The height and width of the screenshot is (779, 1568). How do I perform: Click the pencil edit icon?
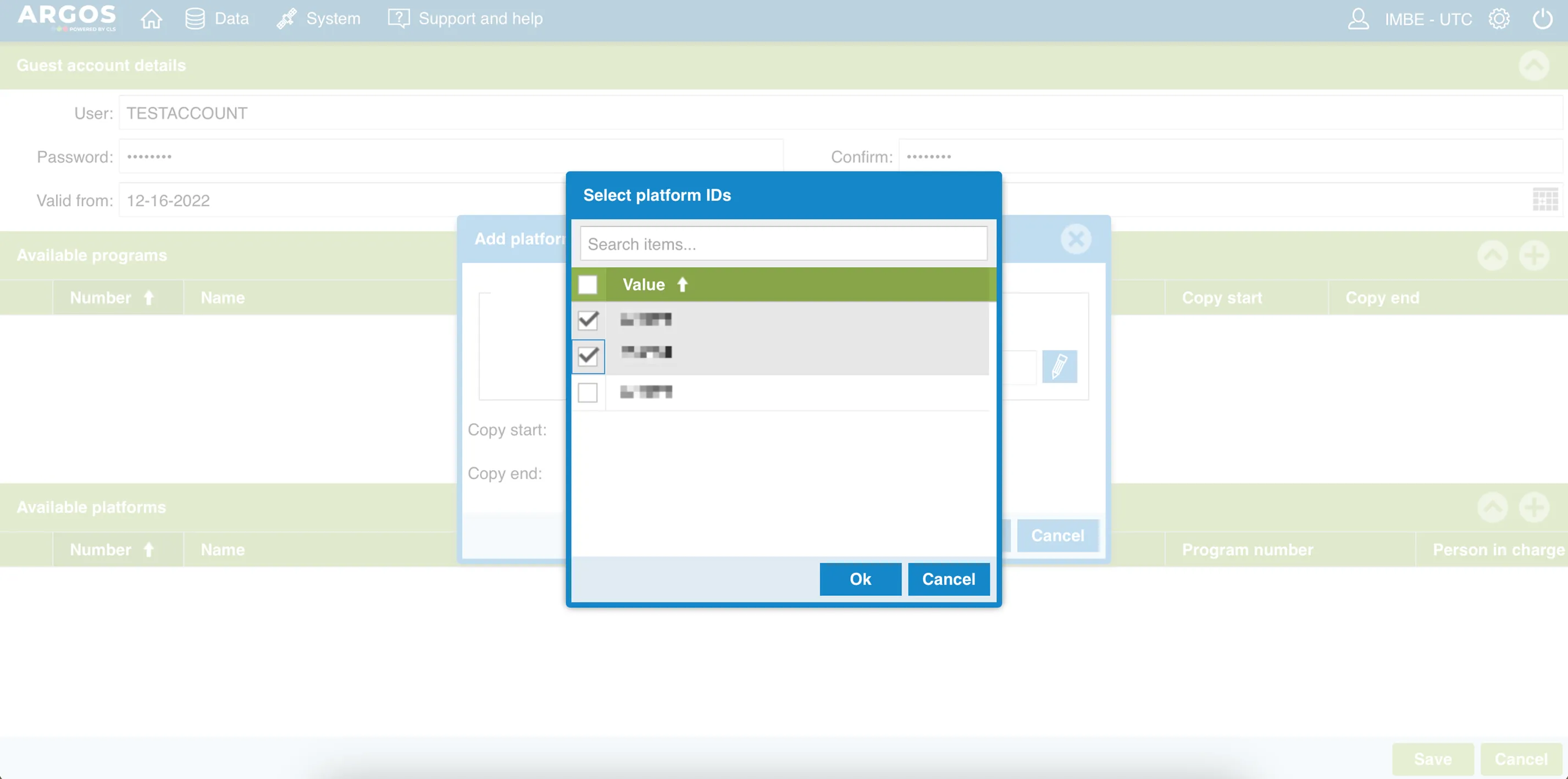tap(1059, 366)
